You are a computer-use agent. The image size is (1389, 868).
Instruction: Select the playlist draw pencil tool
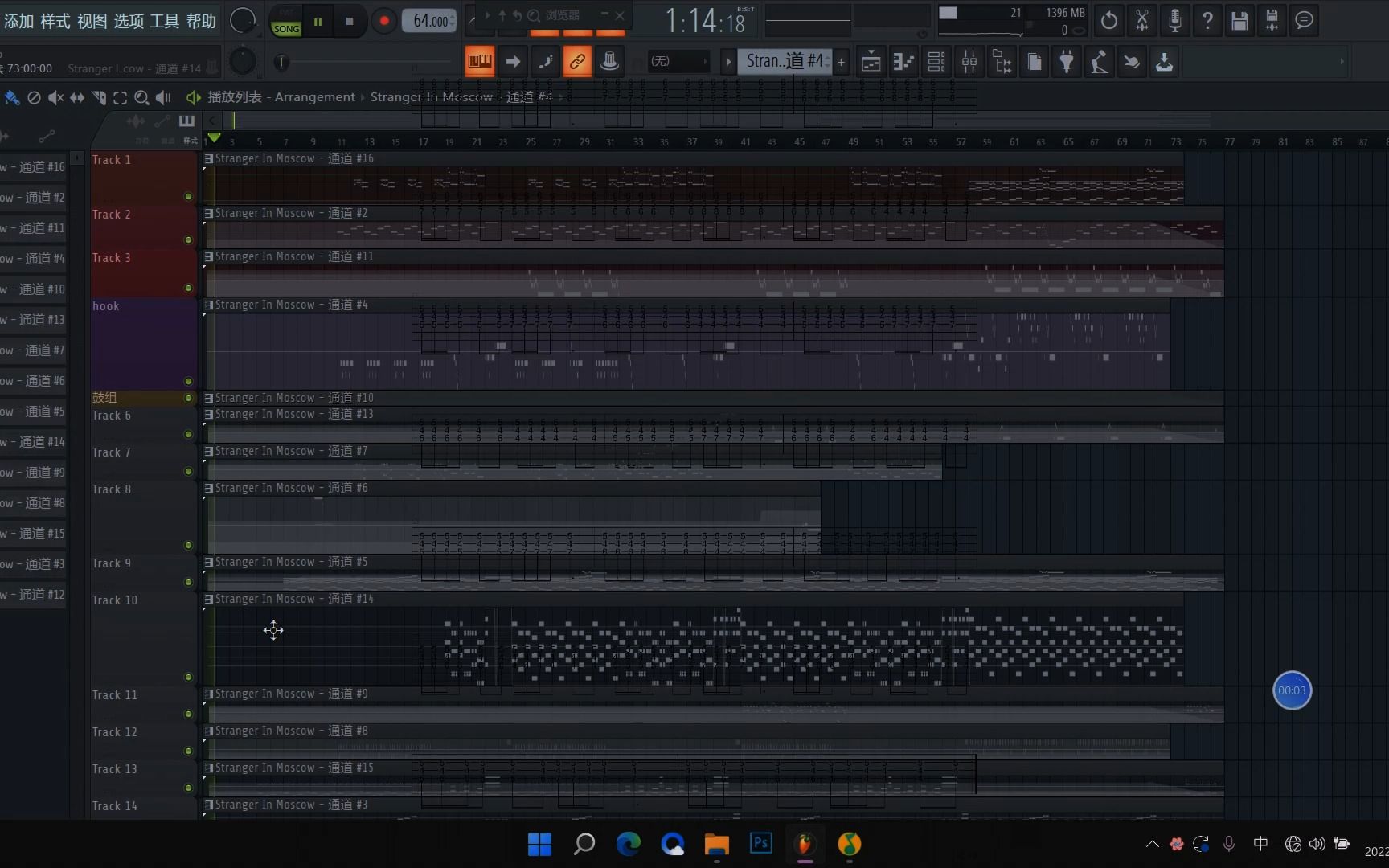[12, 98]
